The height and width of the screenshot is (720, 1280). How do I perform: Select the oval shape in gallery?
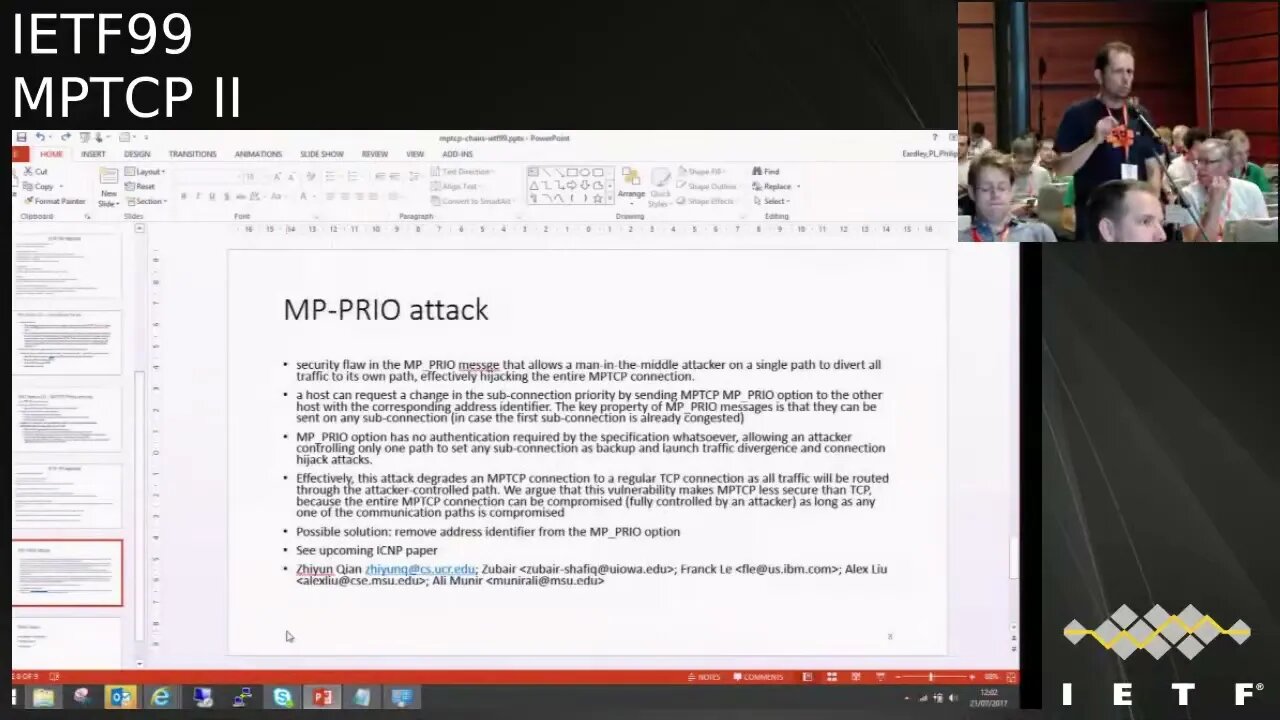(585, 172)
